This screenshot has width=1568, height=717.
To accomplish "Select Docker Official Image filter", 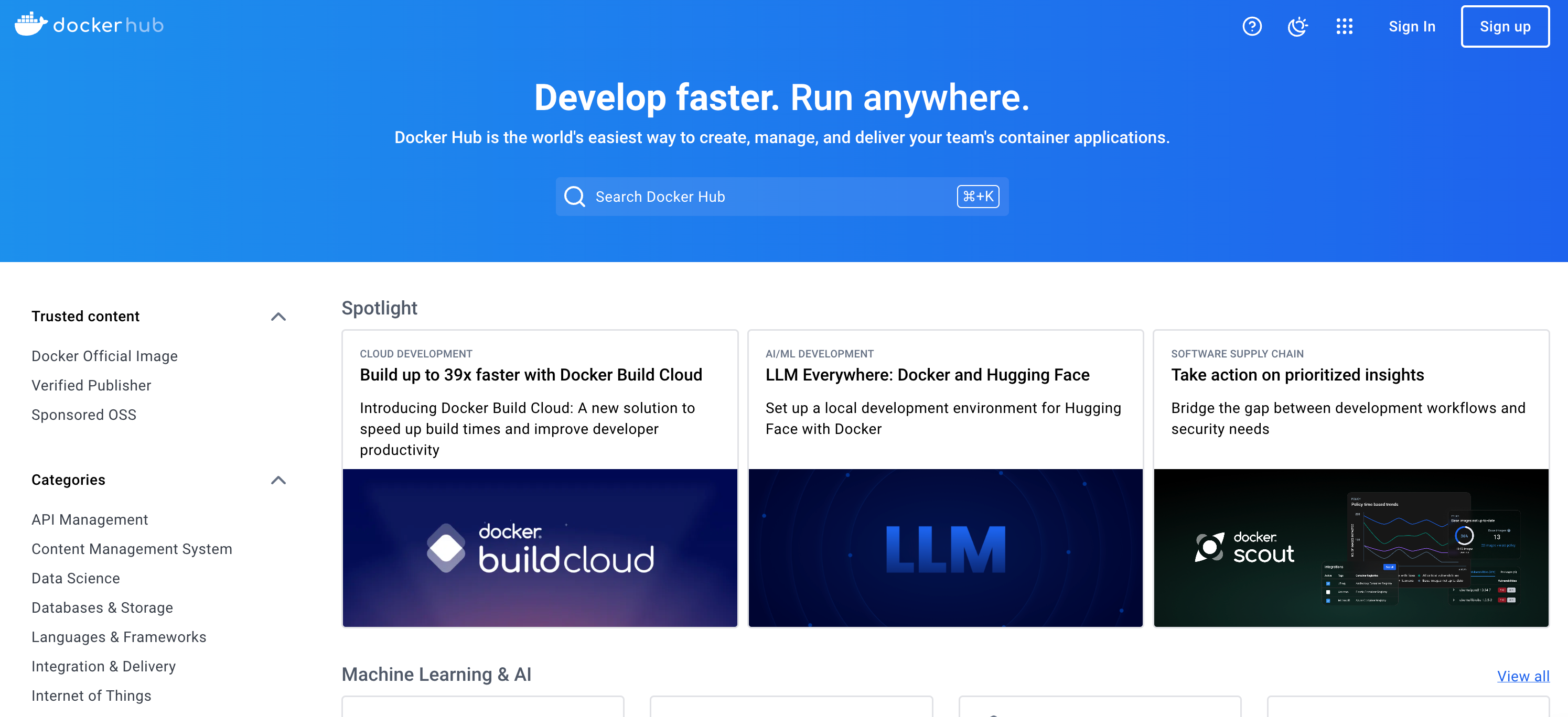I will (x=105, y=356).
